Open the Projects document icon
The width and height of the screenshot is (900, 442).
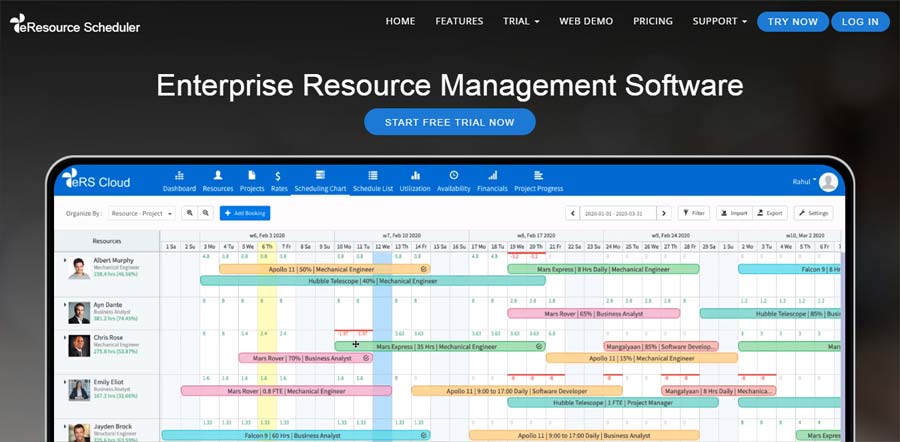point(251,175)
